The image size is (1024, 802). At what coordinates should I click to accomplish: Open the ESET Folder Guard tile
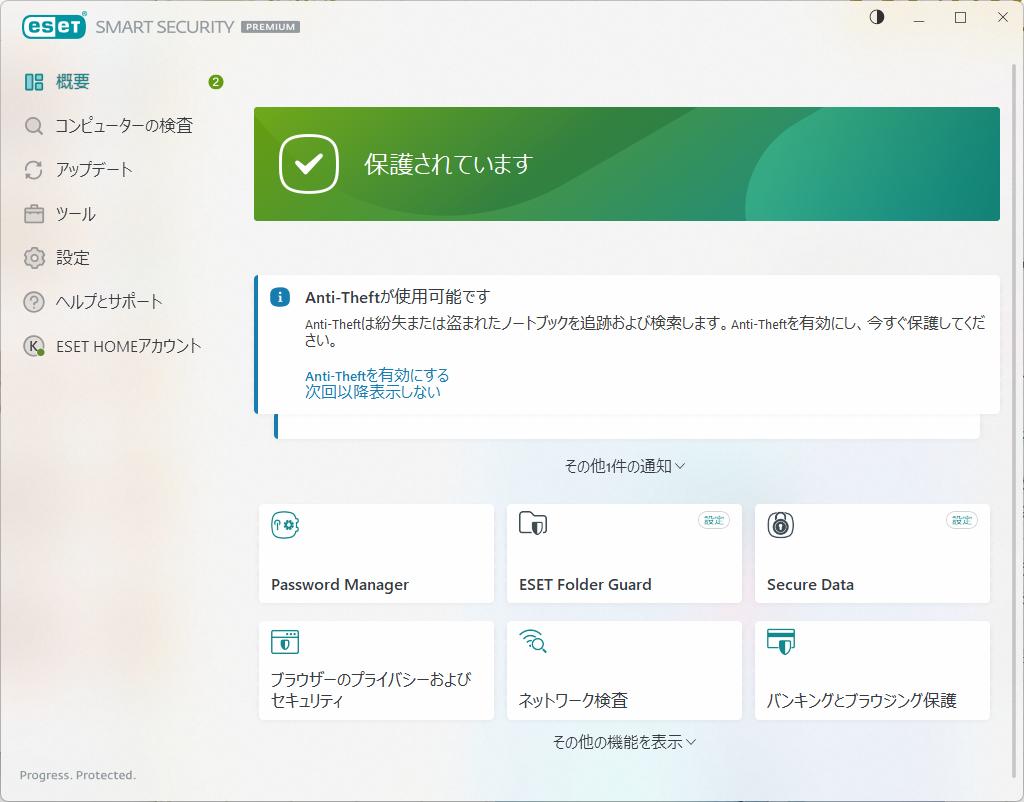(624, 553)
